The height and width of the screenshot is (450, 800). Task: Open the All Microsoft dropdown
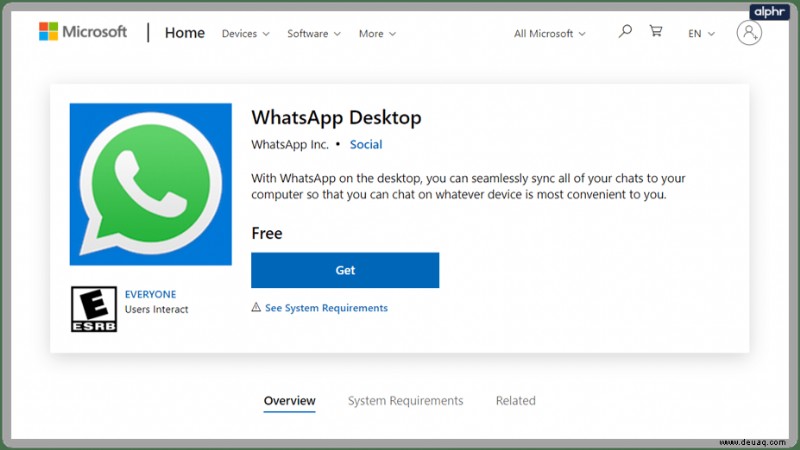549,34
